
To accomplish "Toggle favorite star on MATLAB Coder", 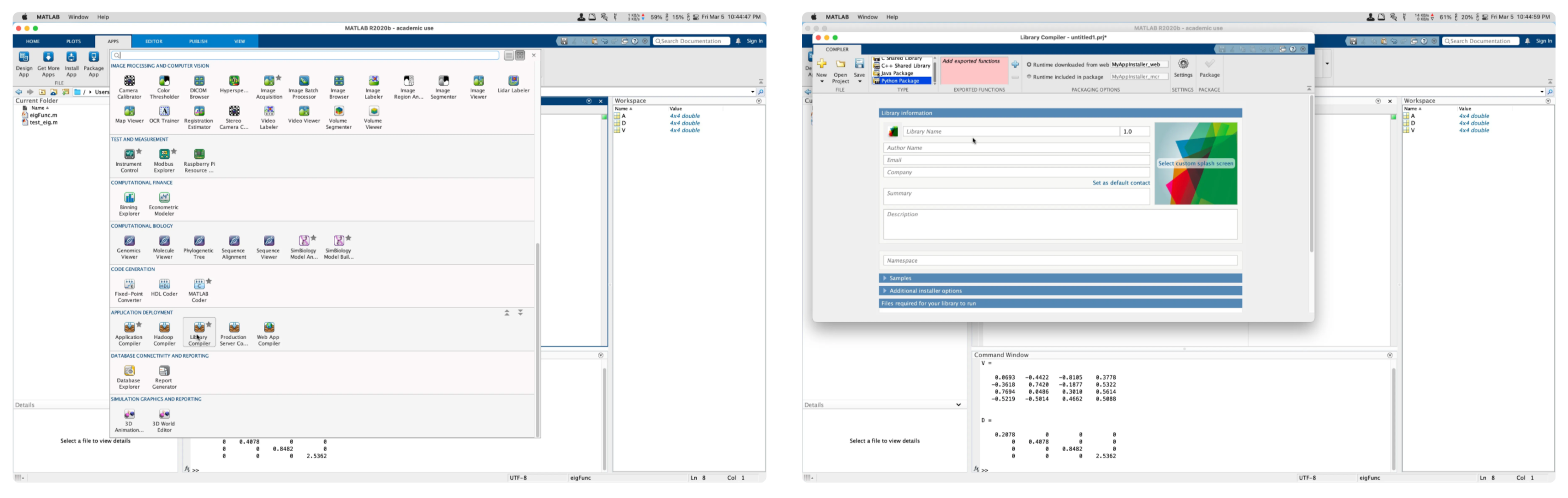I will pos(209,281).
